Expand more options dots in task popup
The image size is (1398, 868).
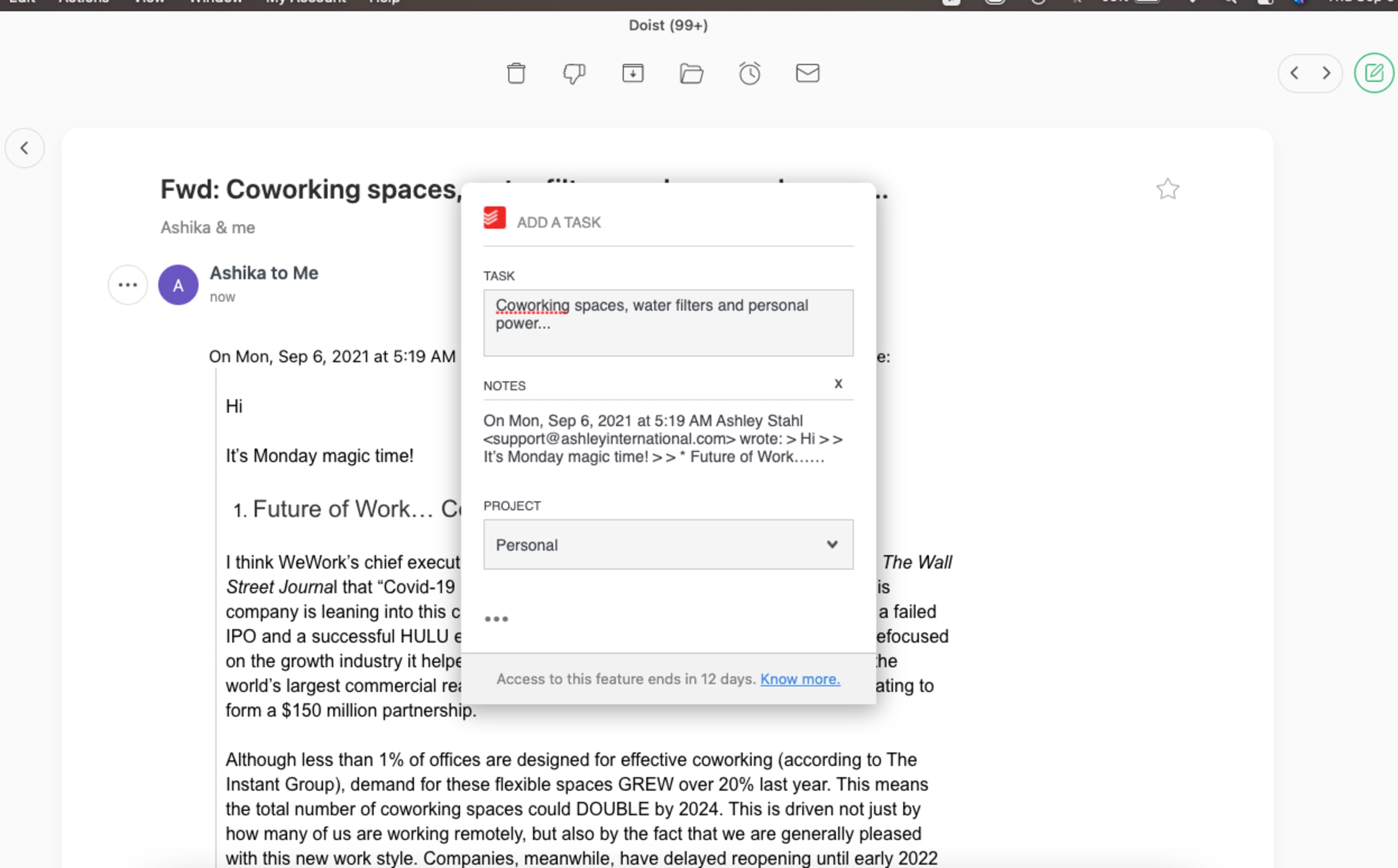click(x=496, y=619)
